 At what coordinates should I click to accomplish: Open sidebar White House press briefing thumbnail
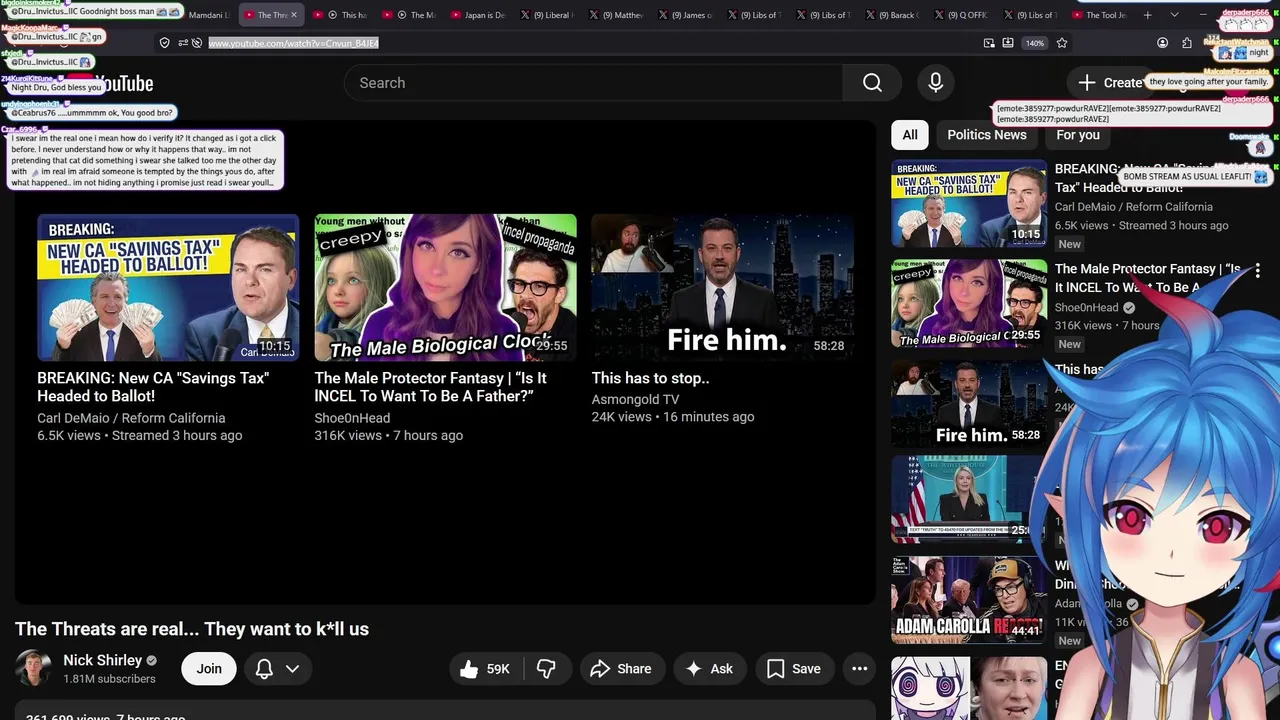[x=969, y=500]
